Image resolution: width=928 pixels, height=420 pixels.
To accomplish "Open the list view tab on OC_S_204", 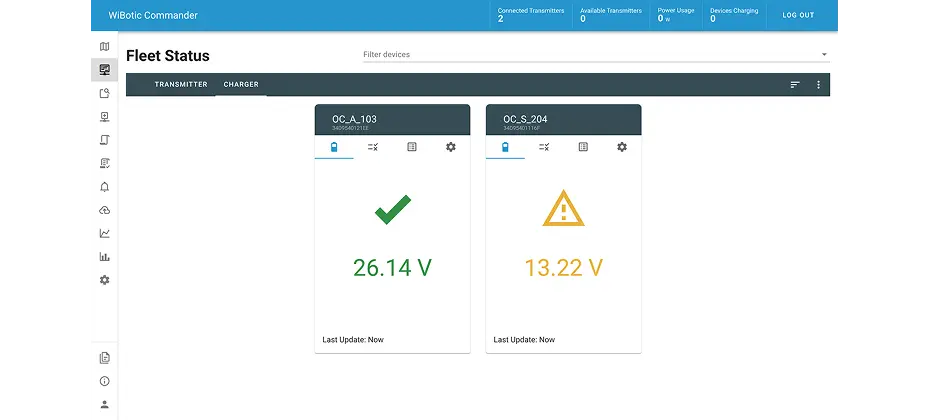I will (x=583, y=147).
